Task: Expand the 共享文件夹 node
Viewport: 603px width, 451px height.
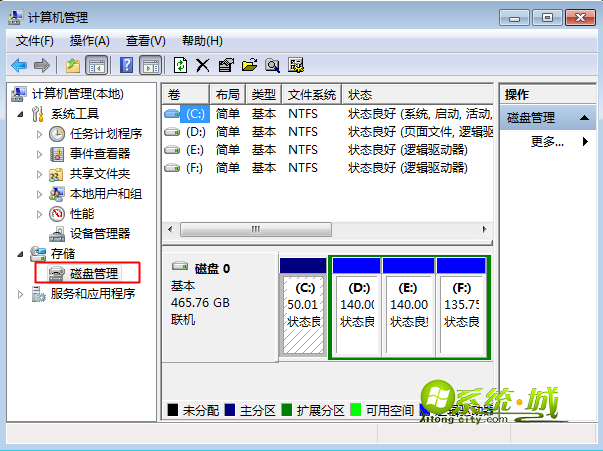Action: 39,174
